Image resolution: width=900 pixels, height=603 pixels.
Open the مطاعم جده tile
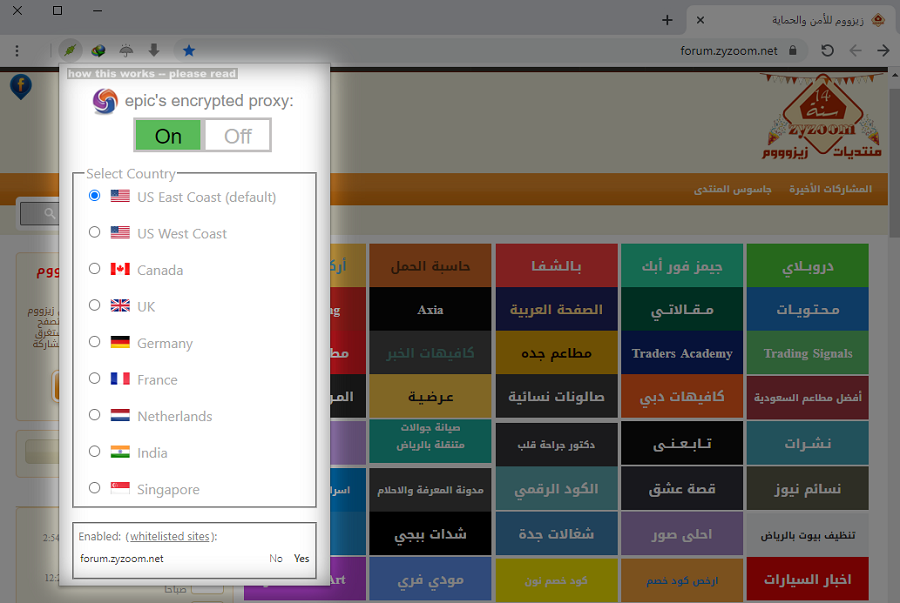point(557,353)
